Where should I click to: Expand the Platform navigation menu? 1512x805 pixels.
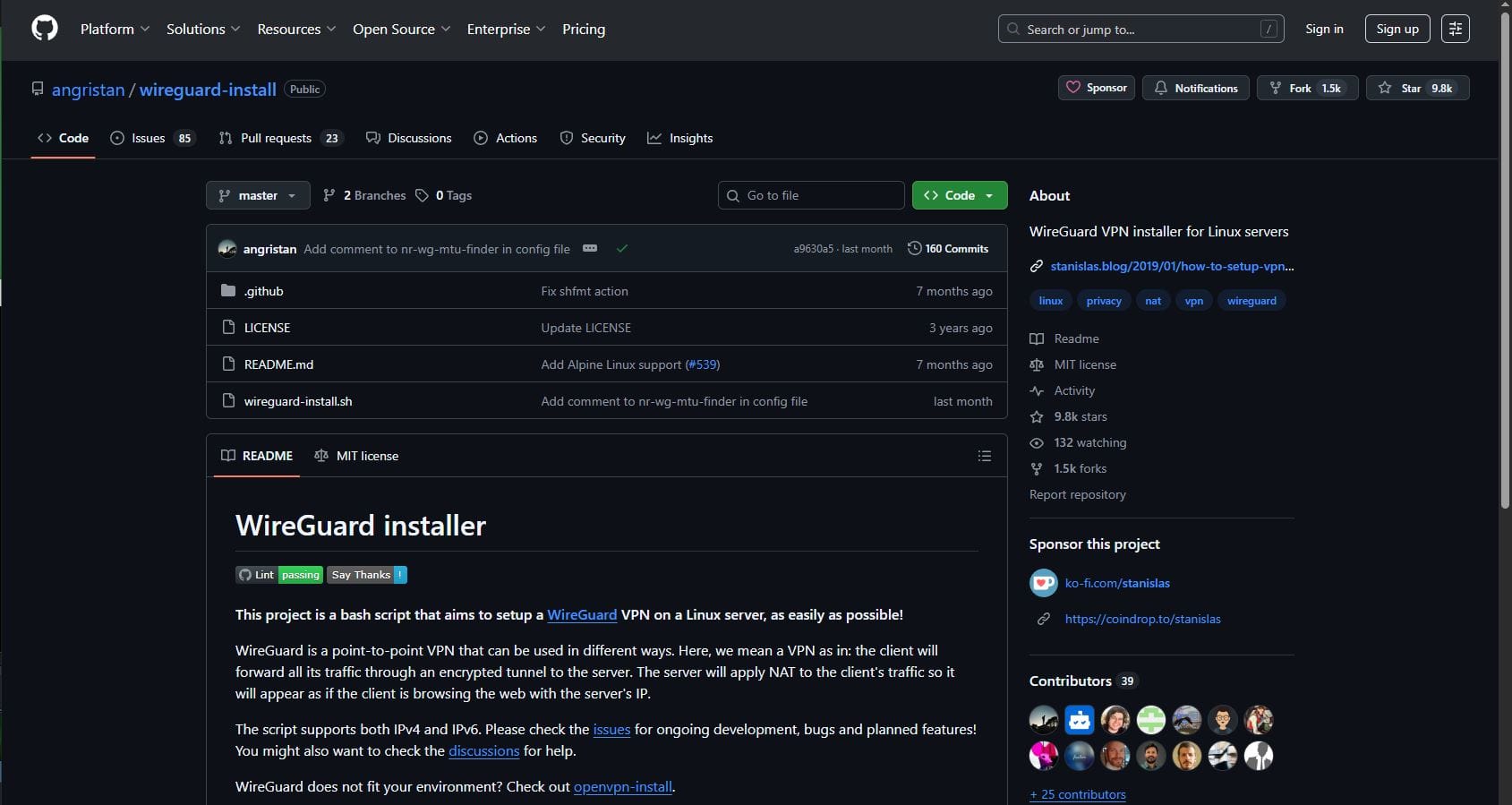(115, 29)
